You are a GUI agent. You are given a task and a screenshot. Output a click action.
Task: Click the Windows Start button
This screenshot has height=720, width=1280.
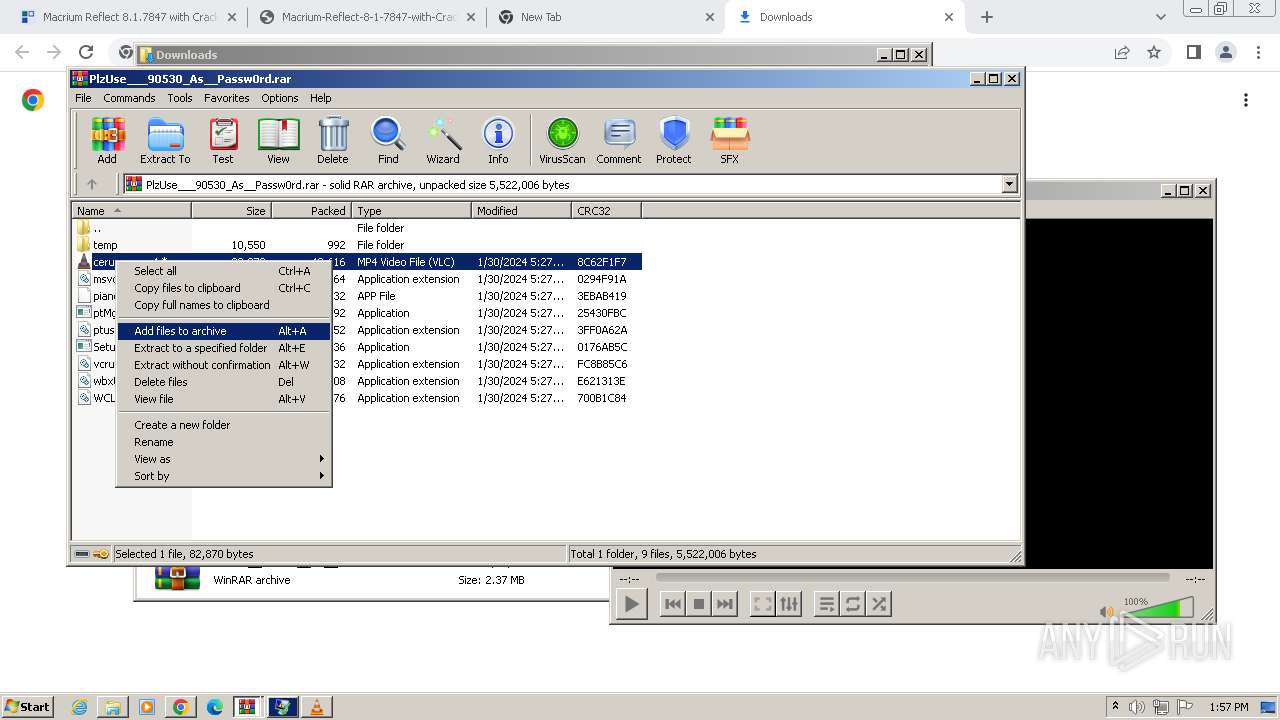pyautogui.click(x=27, y=706)
